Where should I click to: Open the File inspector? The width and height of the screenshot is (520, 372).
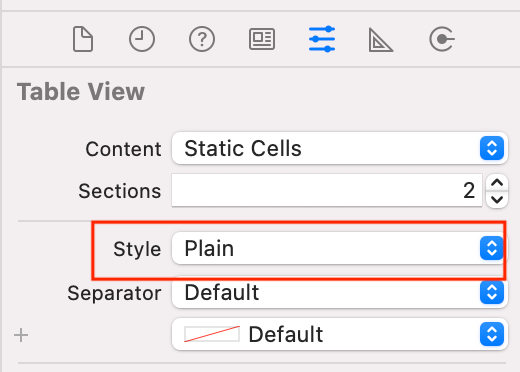pos(83,39)
